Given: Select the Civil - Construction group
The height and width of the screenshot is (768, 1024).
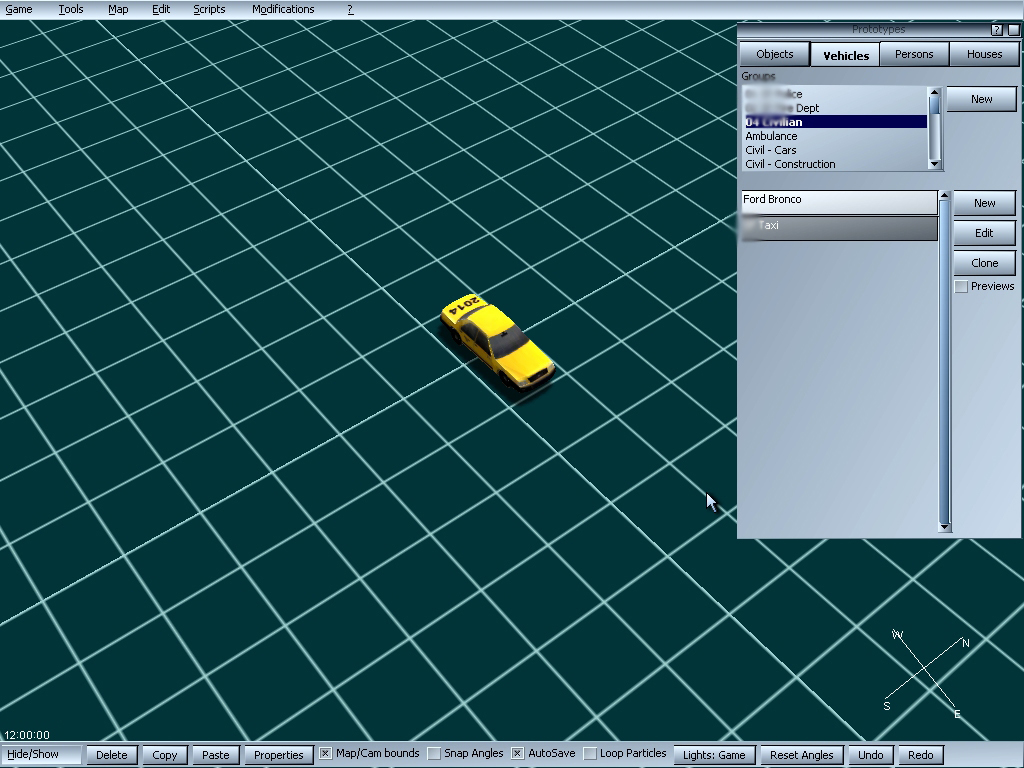Looking at the screenshot, I should (835, 164).
